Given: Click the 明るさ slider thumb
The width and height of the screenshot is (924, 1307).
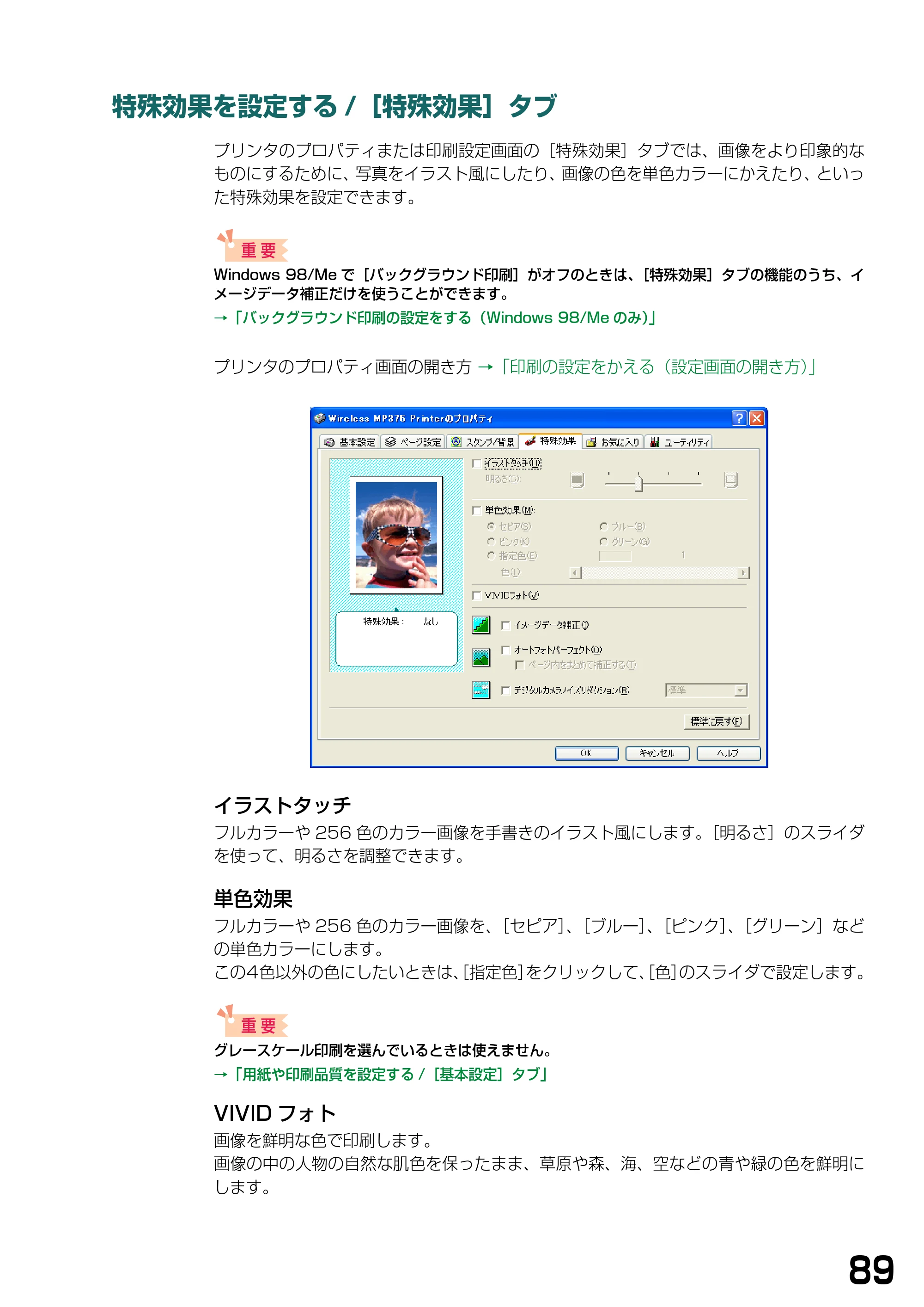Looking at the screenshot, I should point(639,484).
